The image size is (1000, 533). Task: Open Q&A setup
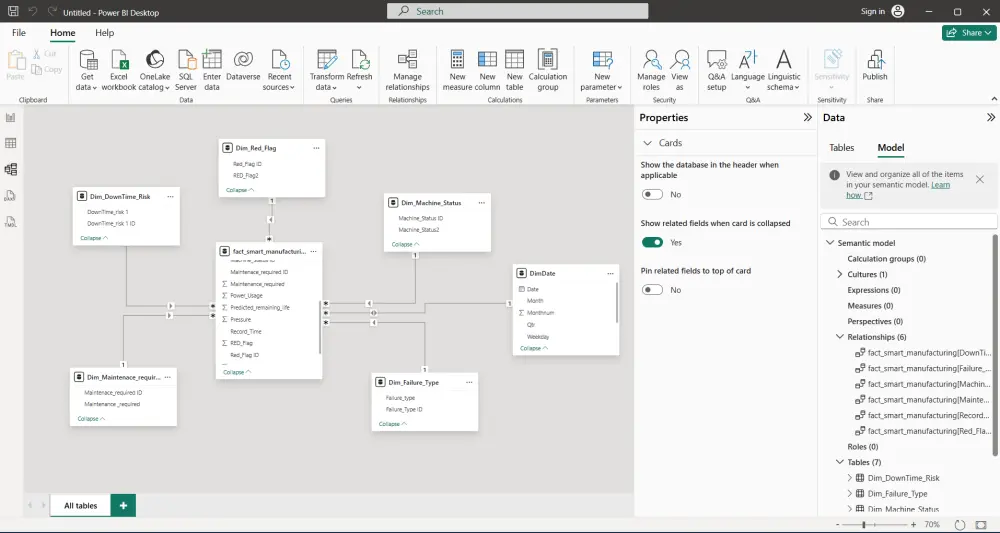coord(716,70)
